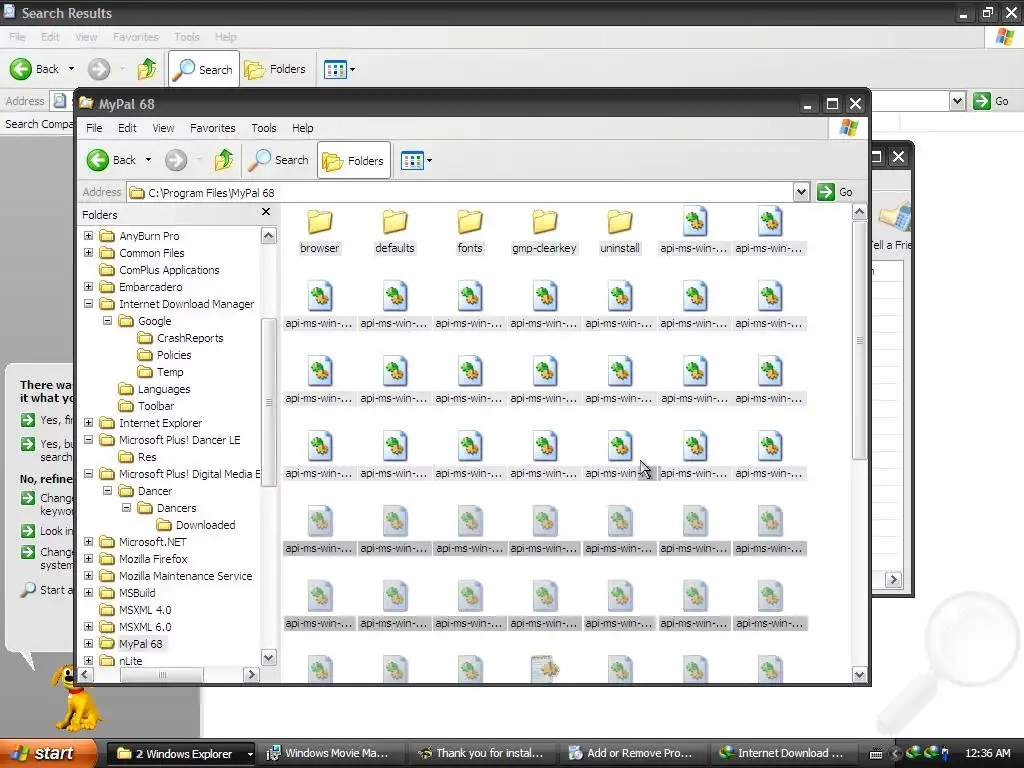Toggle the Folders pane button in MyPal 68

coord(353,160)
